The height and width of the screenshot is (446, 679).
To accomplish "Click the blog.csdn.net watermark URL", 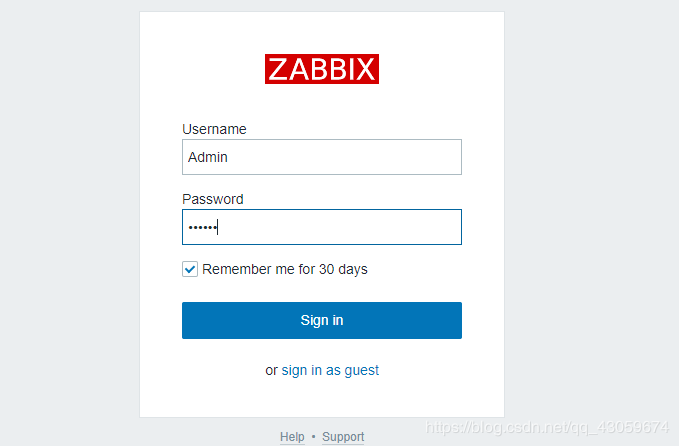I will tap(547, 427).
